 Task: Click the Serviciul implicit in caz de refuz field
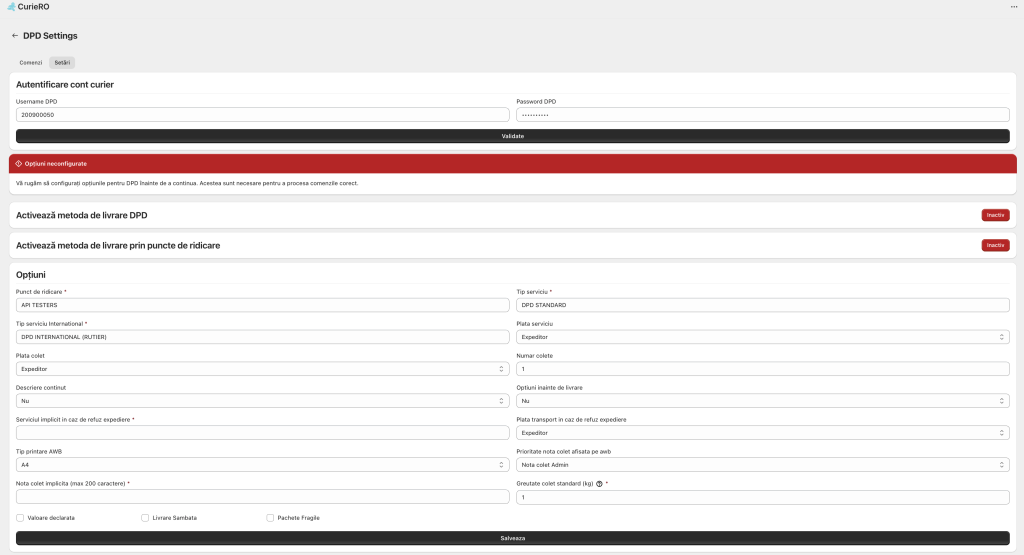[263, 433]
